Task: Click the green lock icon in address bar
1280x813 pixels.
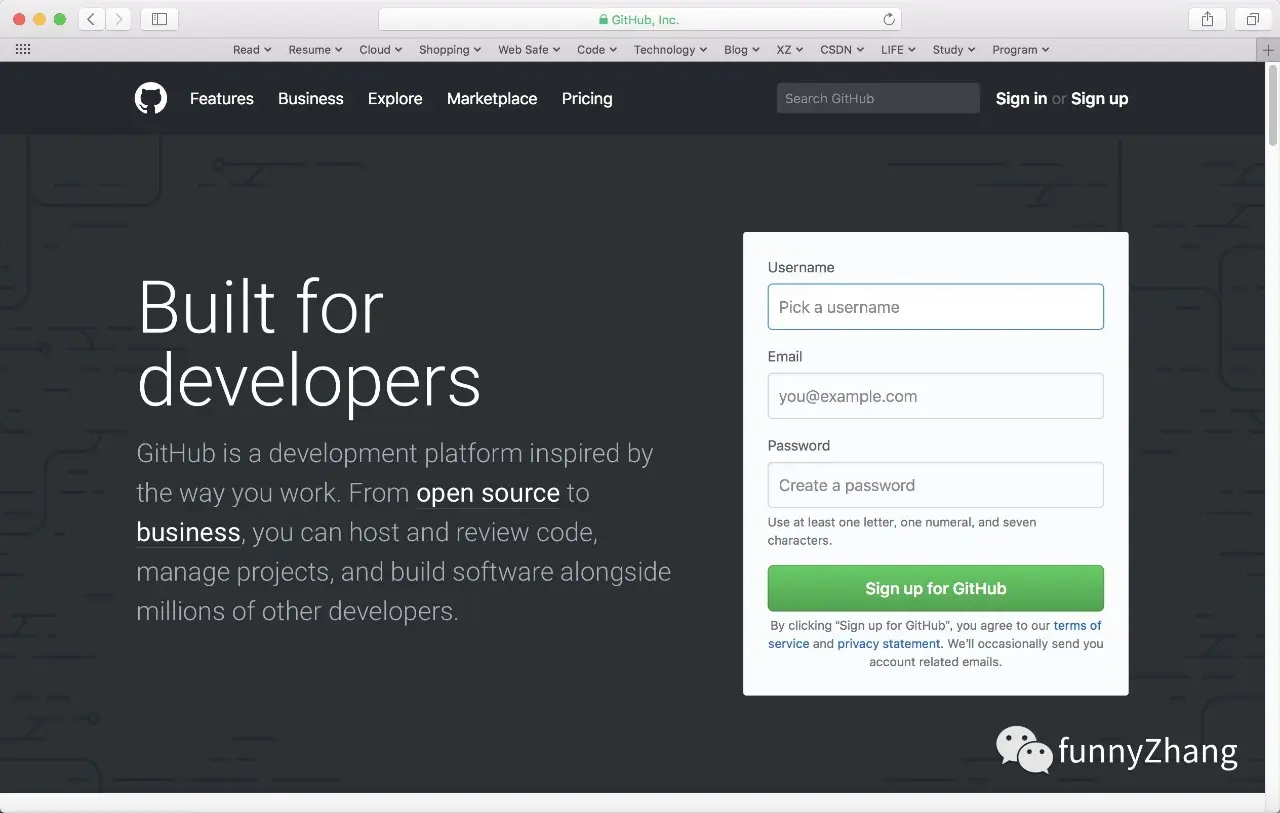Action: pos(603,20)
